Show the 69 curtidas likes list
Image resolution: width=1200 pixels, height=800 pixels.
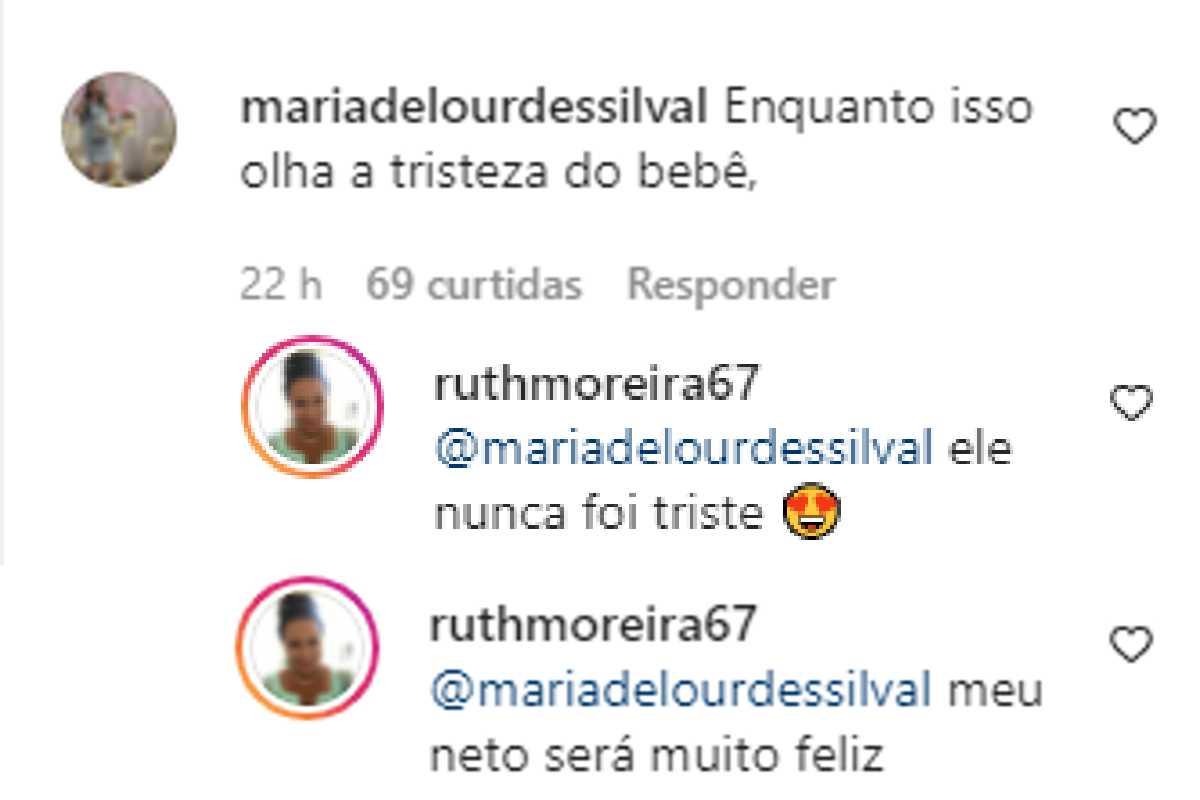[473, 286]
